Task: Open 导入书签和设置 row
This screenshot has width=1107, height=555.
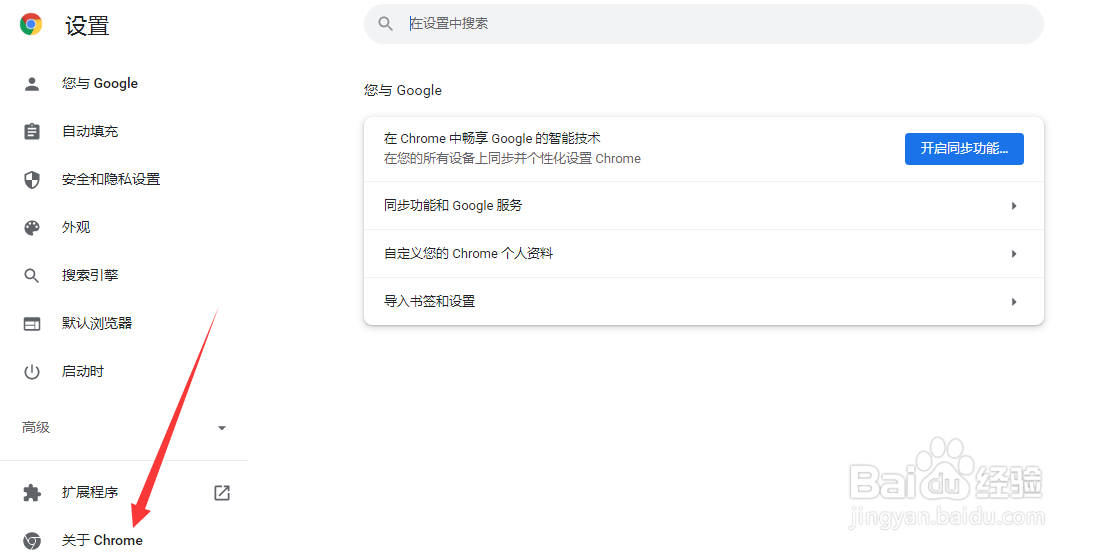Action: [x=703, y=302]
